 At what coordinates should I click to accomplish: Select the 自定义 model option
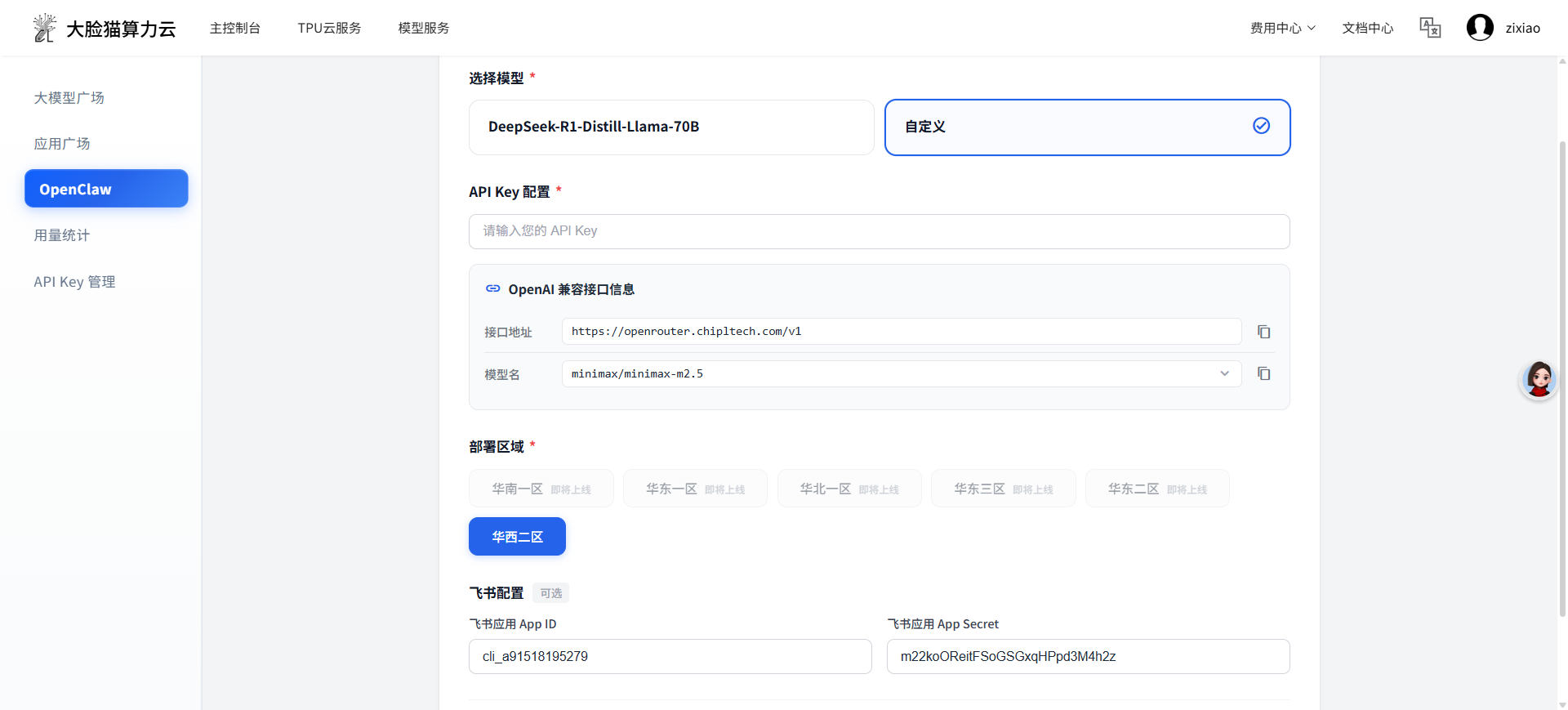pos(1086,127)
